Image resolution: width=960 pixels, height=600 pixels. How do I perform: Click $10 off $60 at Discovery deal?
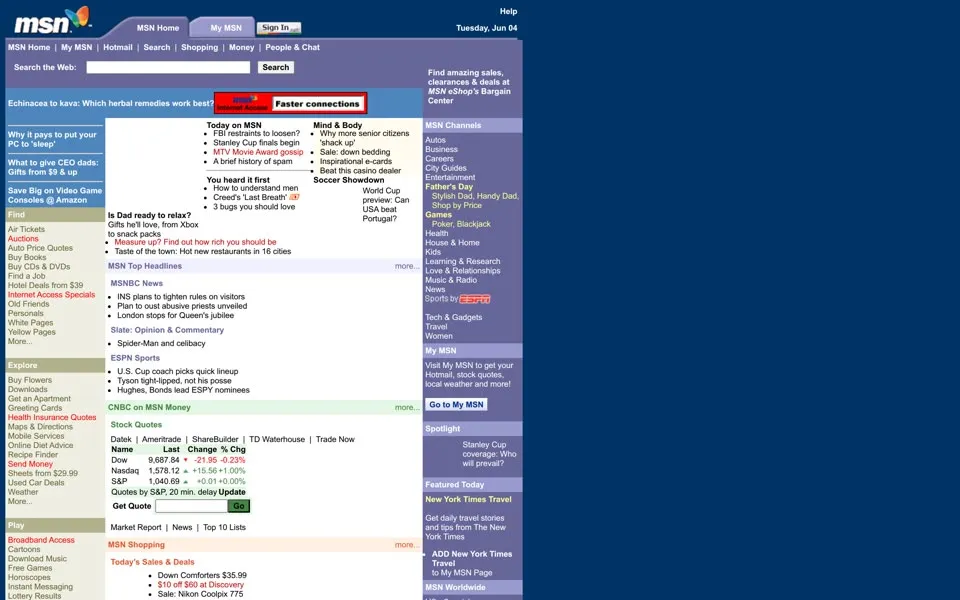[x=200, y=585]
